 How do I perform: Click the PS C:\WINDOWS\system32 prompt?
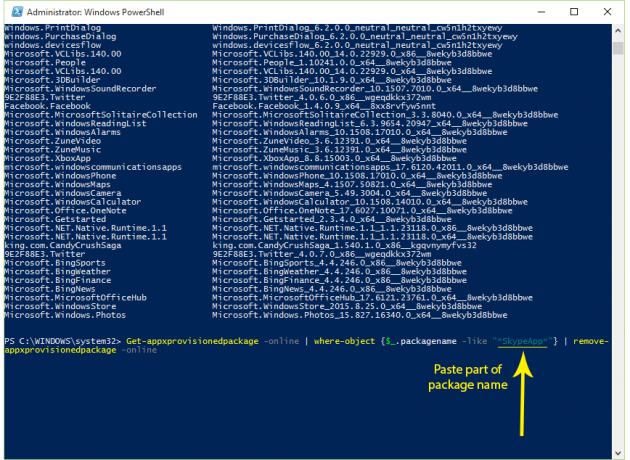pyautogui.click(x=60, y=342)
